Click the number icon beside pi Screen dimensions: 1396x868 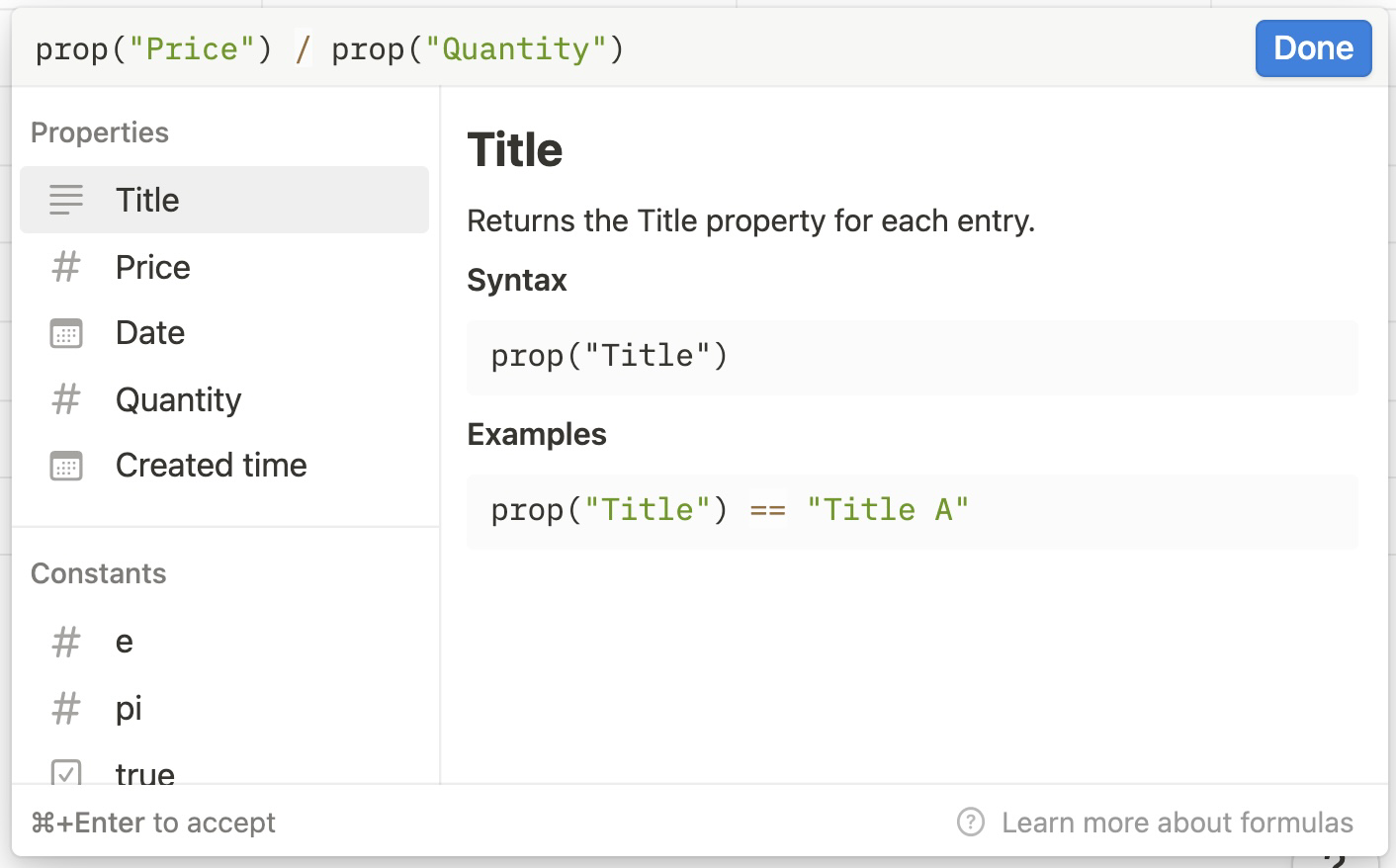tap(66, 708)
